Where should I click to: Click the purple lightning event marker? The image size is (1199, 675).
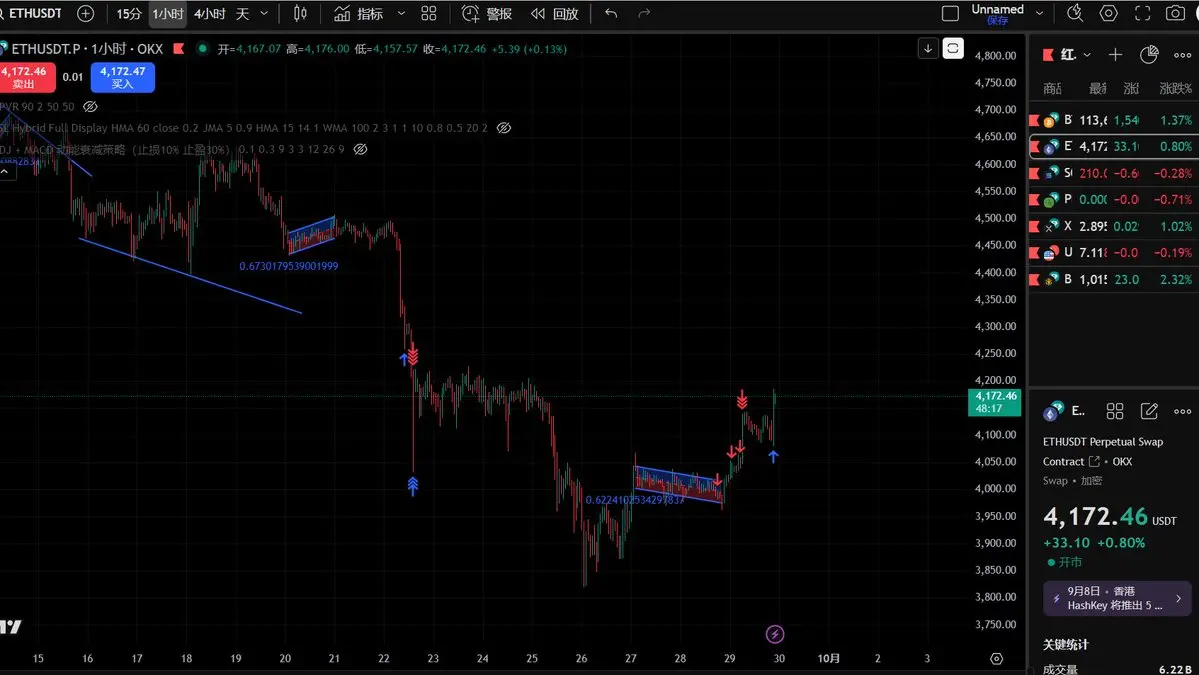(x=775, y=634)
